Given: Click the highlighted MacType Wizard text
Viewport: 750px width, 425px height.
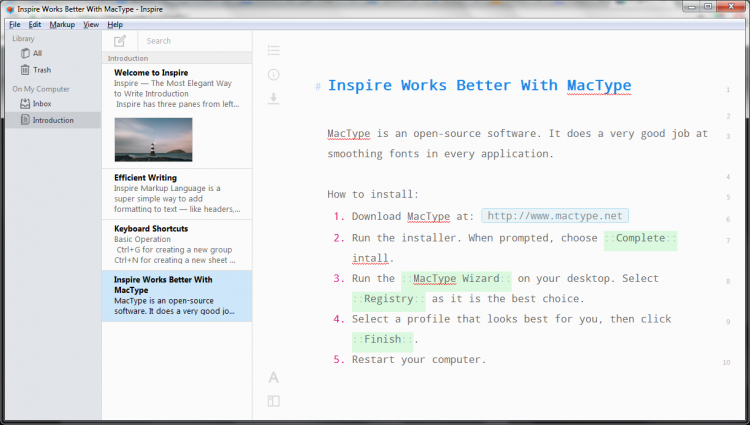Looking at the screenshot, I should pyautogui.click(x=456, y=279).
